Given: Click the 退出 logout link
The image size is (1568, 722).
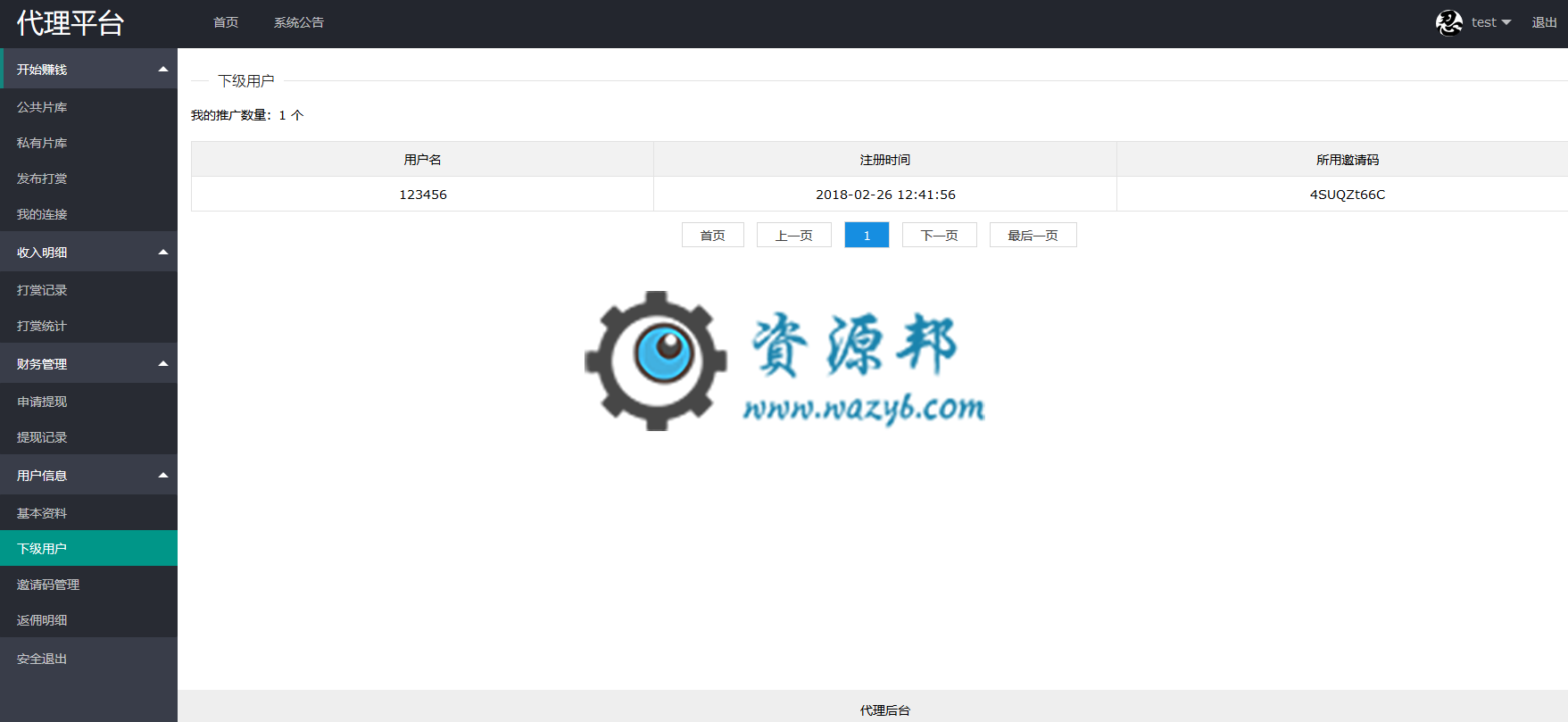Looking at the screenshot, I should click(x=1545, y=22).
